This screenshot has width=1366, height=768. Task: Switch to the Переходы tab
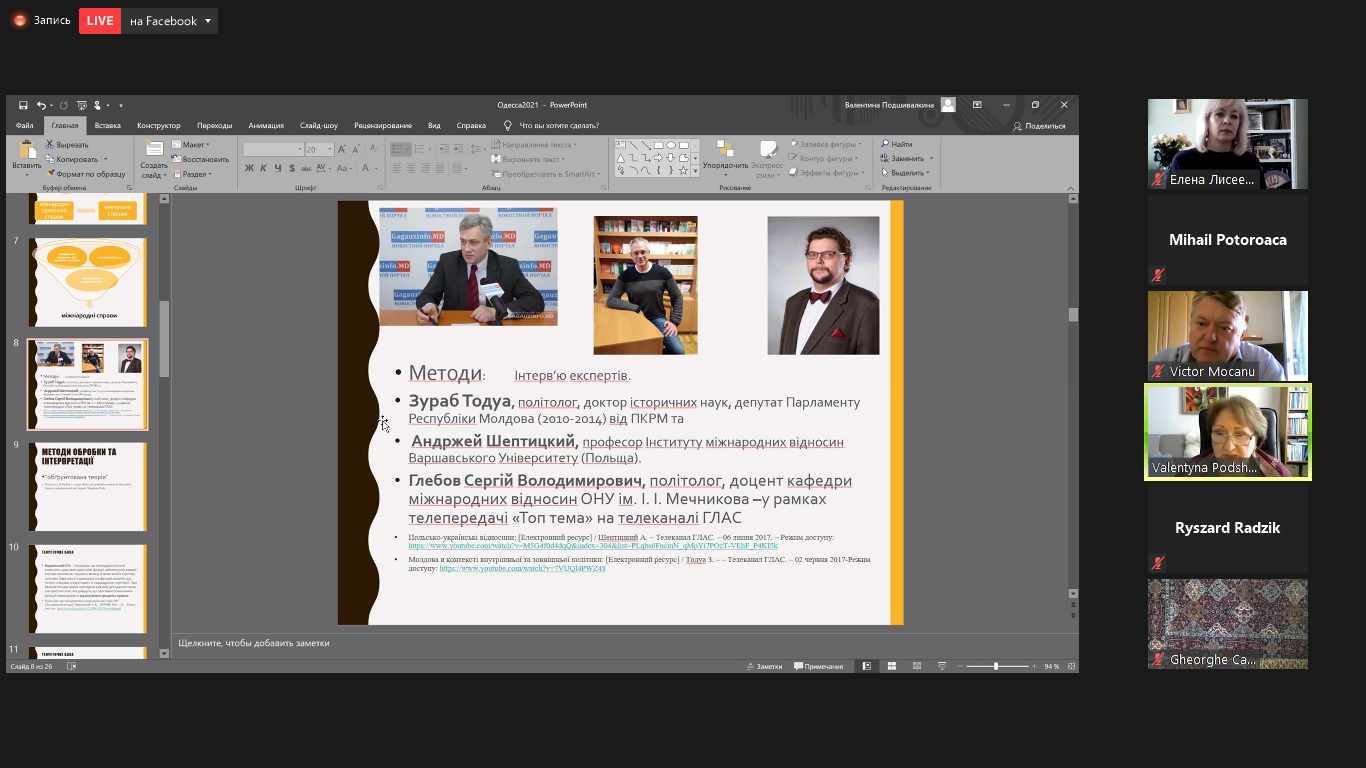pyautogui.click(x=214, y=126)
